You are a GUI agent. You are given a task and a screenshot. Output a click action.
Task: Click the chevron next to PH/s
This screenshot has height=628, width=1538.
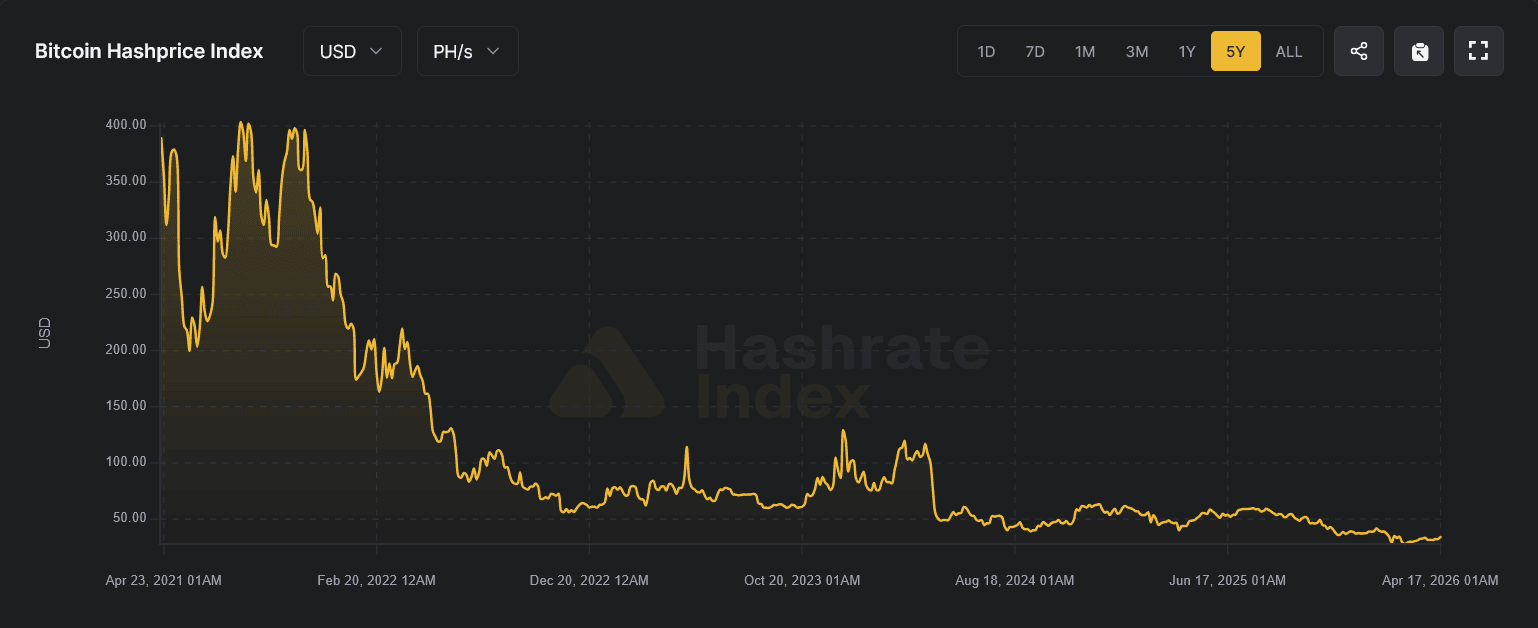[493, 51]
